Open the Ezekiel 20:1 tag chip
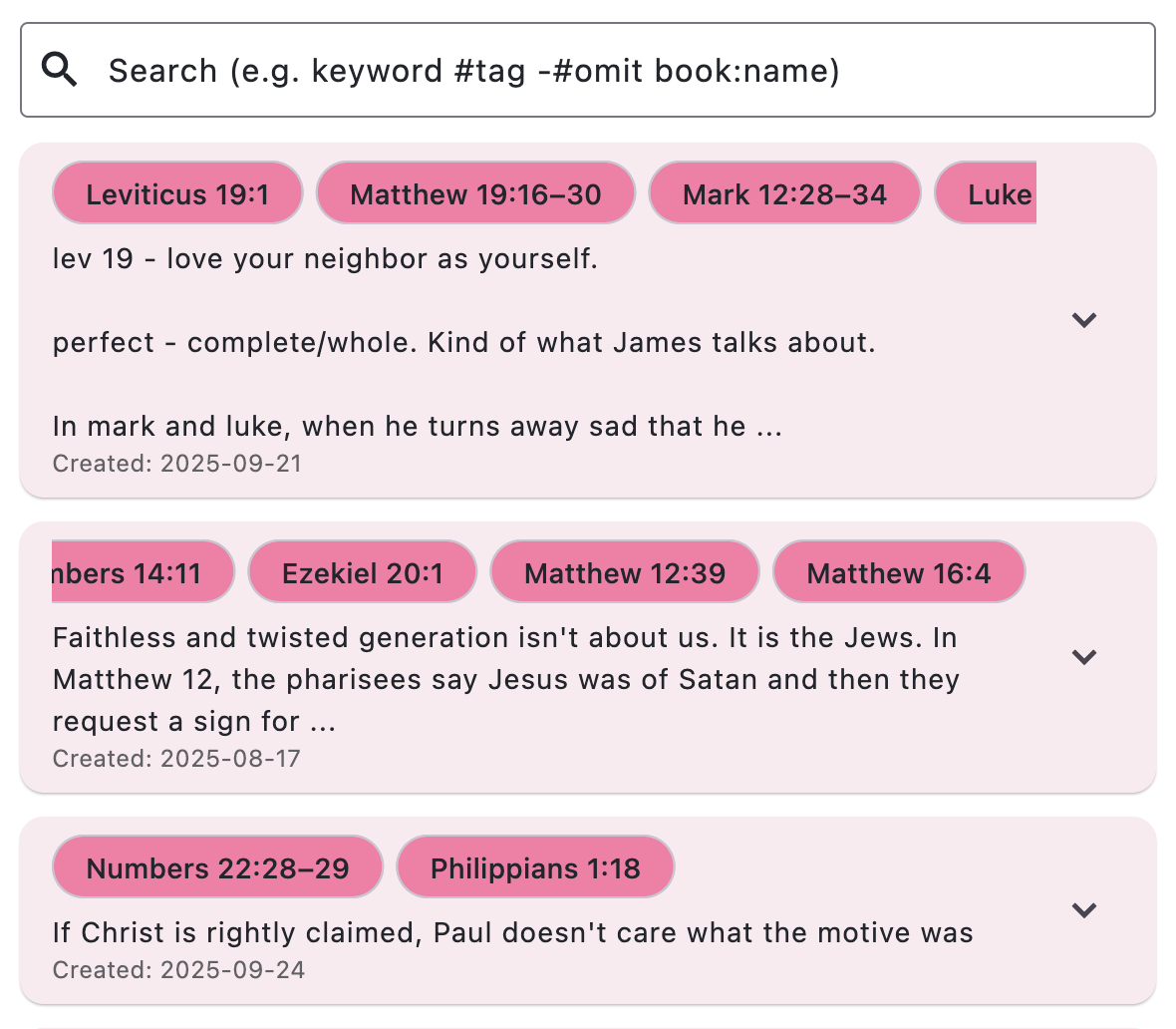 coord(362,571)
